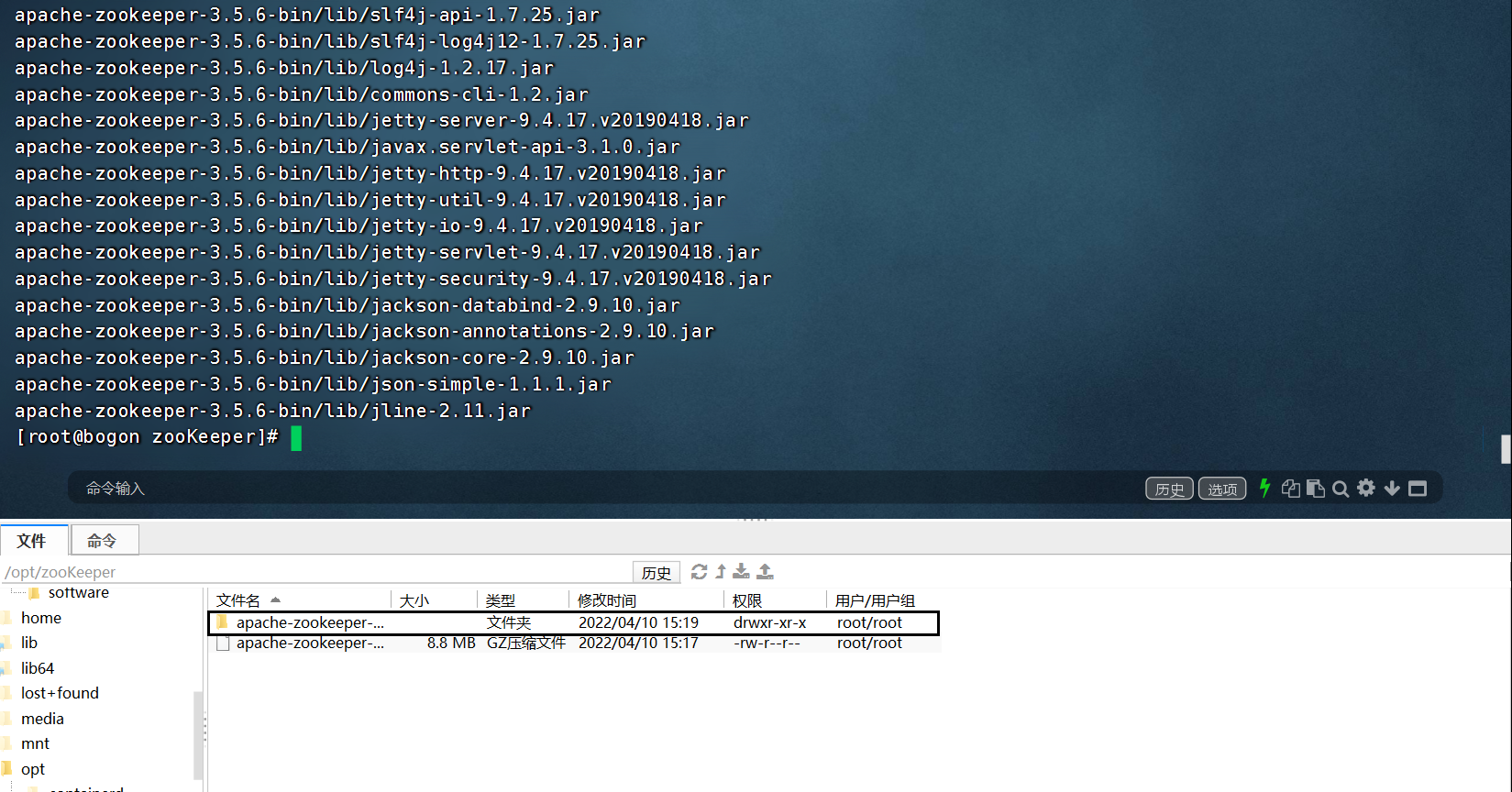The width and height of the screenshot is (1512, 792).
Task: Select the lost+found folder in tree
Action: 60,693
